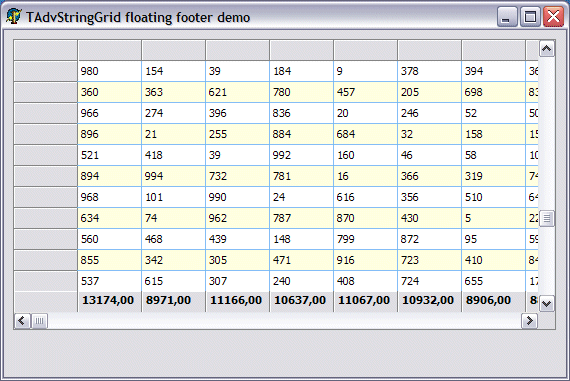Select the cell containing 510
This screenshot has height=381, width=570.
pyautogui.click(x=493, y=198)
